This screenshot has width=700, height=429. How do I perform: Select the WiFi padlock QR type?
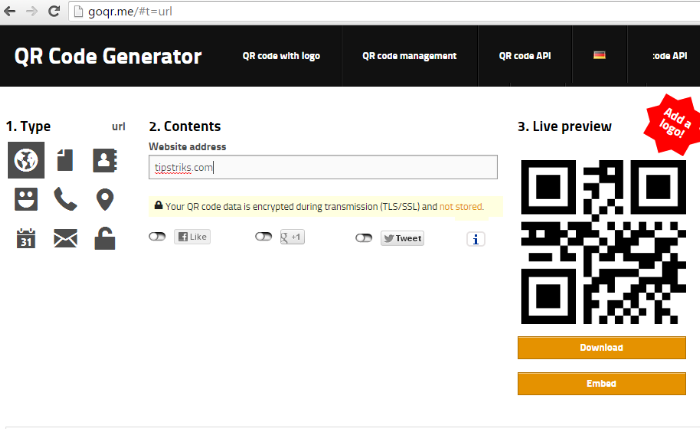coord(105,238)
